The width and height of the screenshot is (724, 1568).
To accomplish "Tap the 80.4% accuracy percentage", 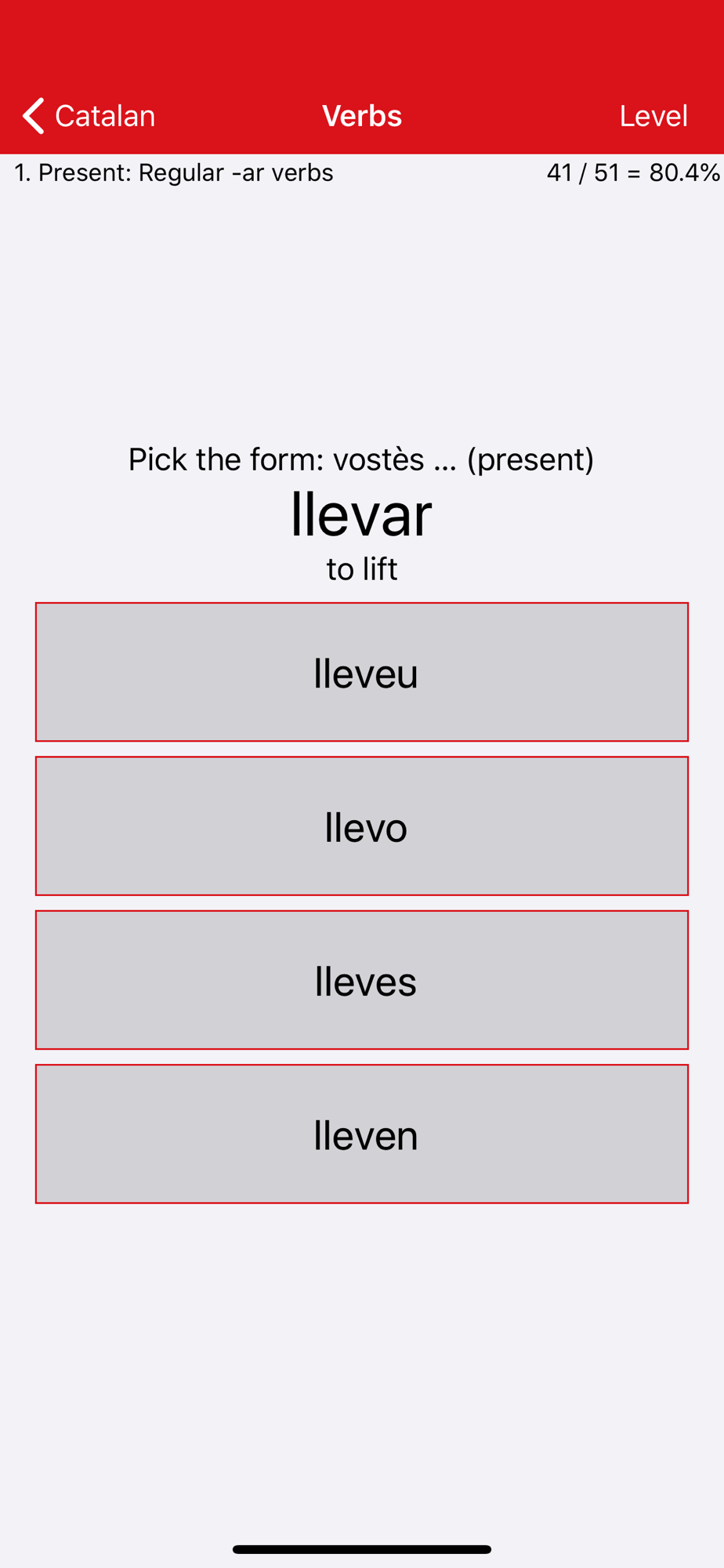I will (x=684, y=172).
